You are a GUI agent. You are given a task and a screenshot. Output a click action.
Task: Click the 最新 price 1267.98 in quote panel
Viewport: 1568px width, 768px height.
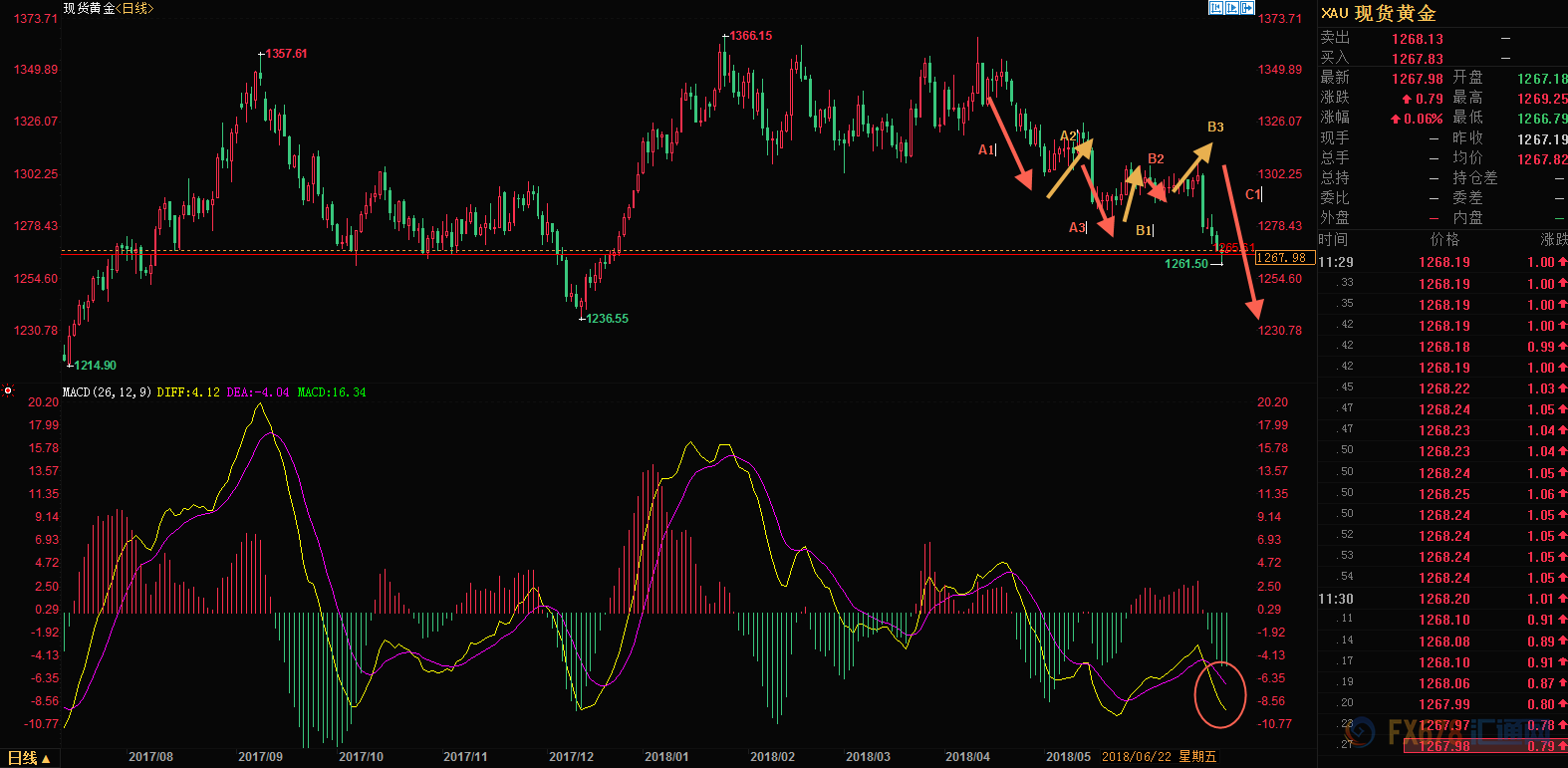tap(1417, 79)
